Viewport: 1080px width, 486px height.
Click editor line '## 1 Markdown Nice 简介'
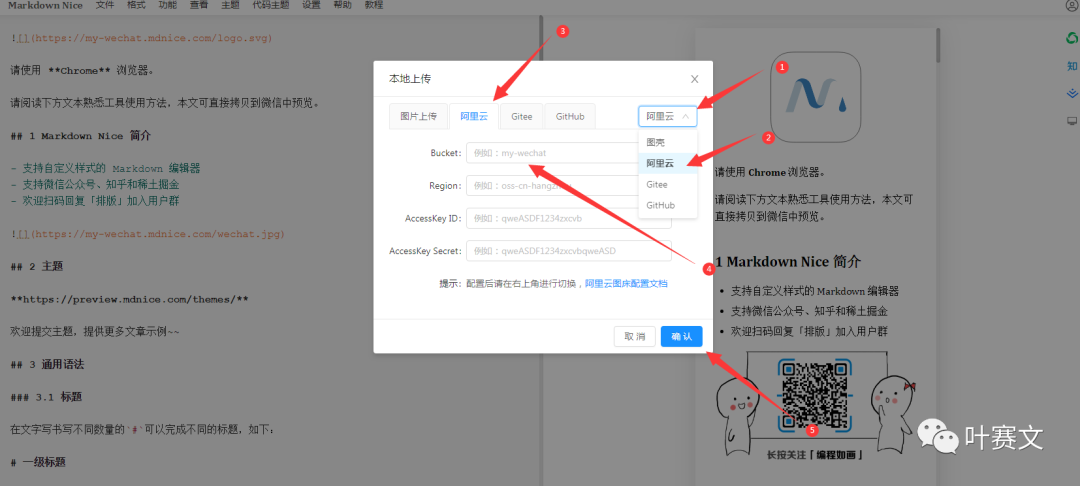pos(81,136)
